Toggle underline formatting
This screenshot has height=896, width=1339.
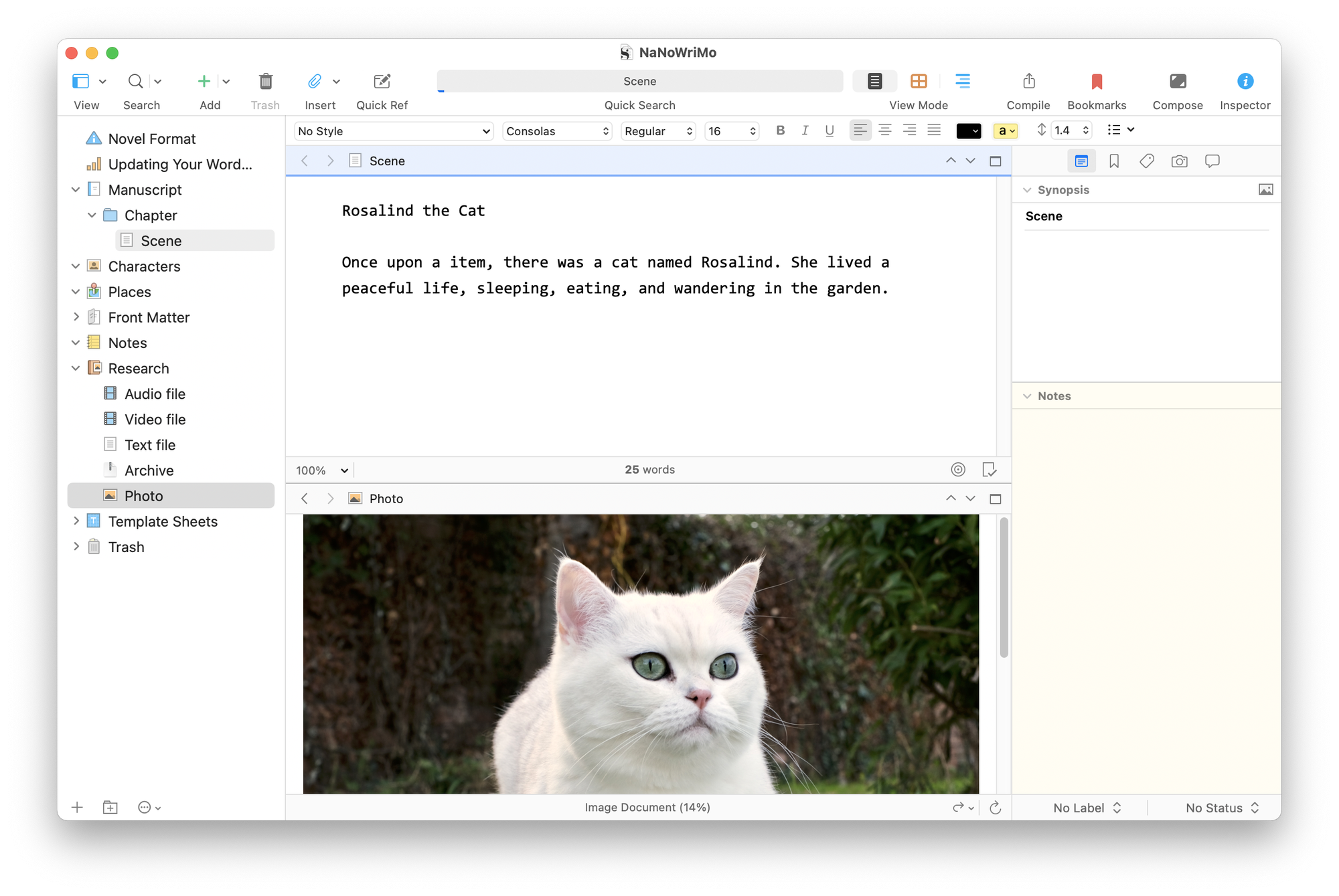tap(830, 130)
